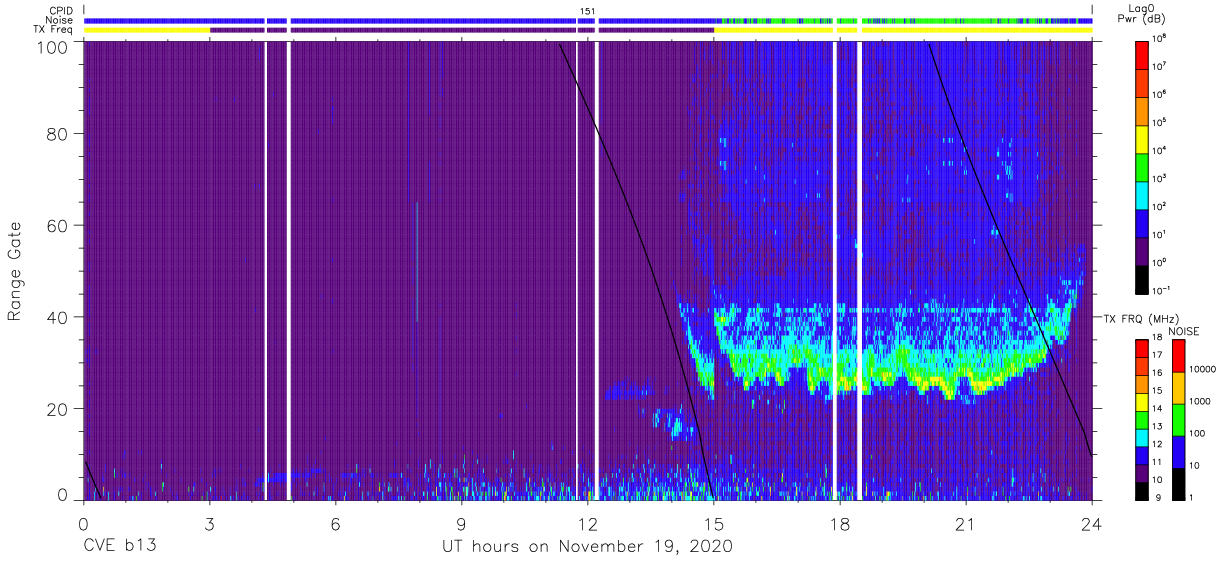Click the CPID value '151' above the plot
This screenshot has width=1228, height=567.
[x=588, y=10]
